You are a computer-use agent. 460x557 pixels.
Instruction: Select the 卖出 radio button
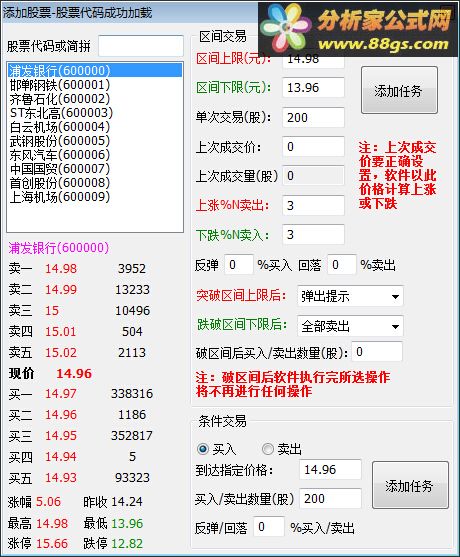coord(268,449)
